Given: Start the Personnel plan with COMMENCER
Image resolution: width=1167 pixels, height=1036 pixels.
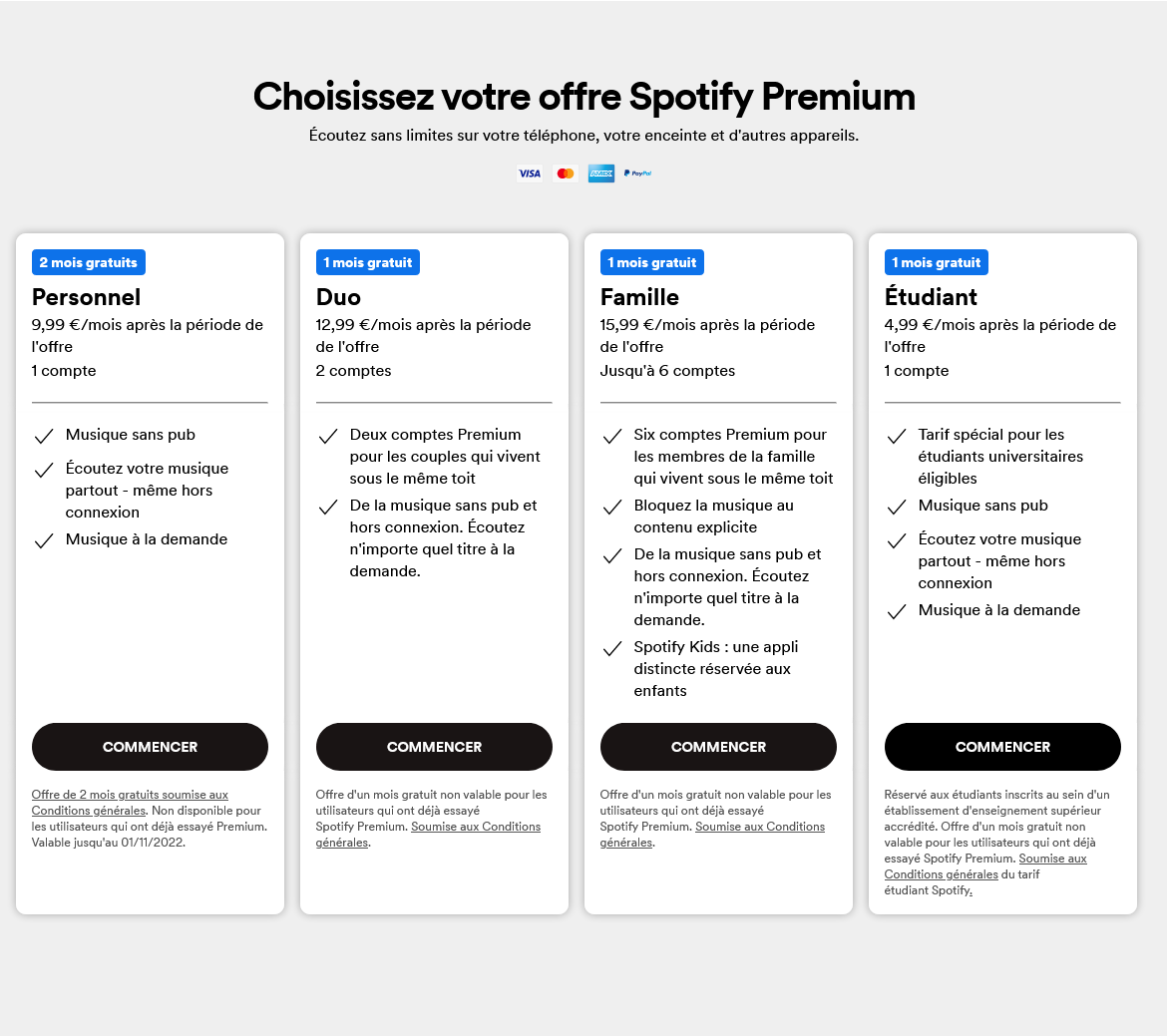Looking at the screenshot, I should coord(150,747).
